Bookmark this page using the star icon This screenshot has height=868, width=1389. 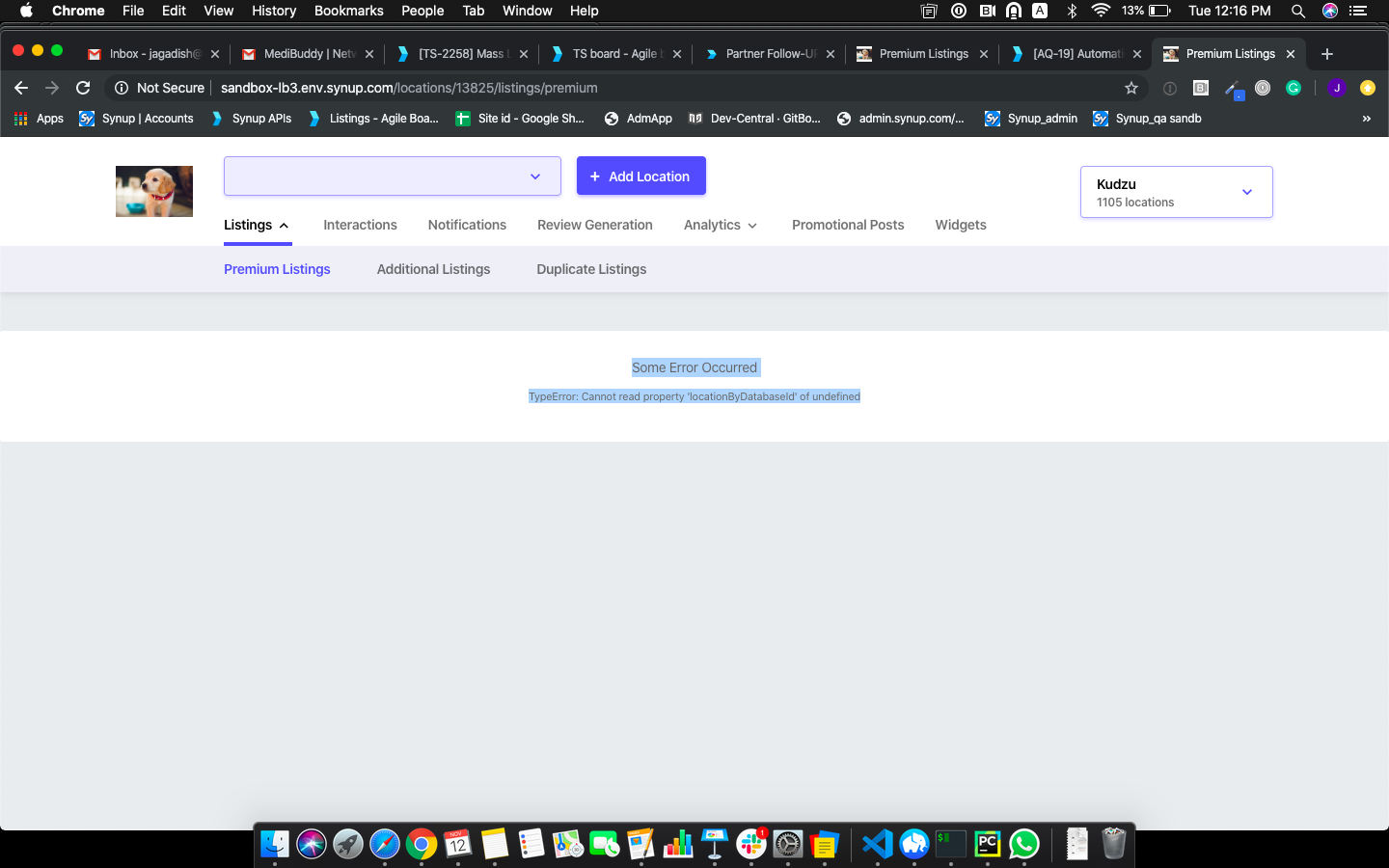pos(1131,88)
